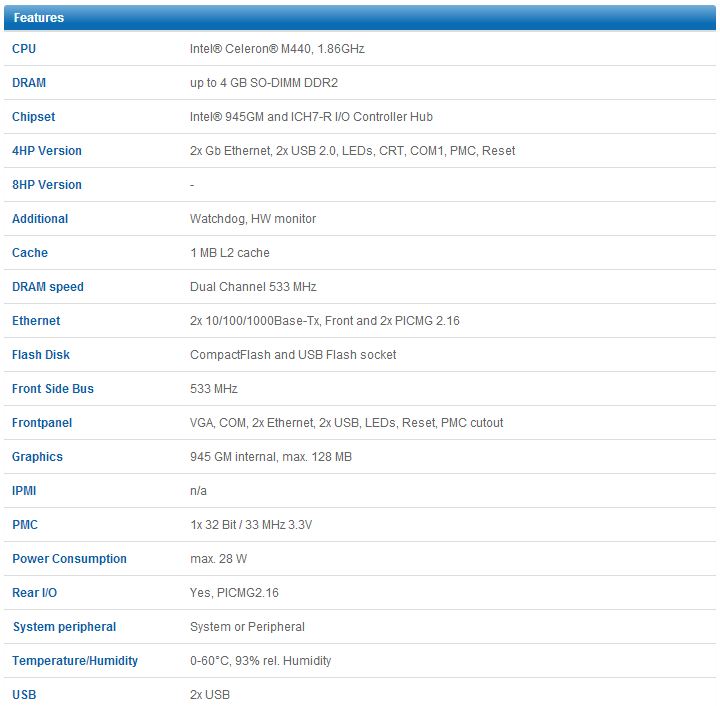Click '533 MHz' Front Side Bus value
Image resolution: width=720 pixels, height=706 pixels.
[x=214, y=388]
